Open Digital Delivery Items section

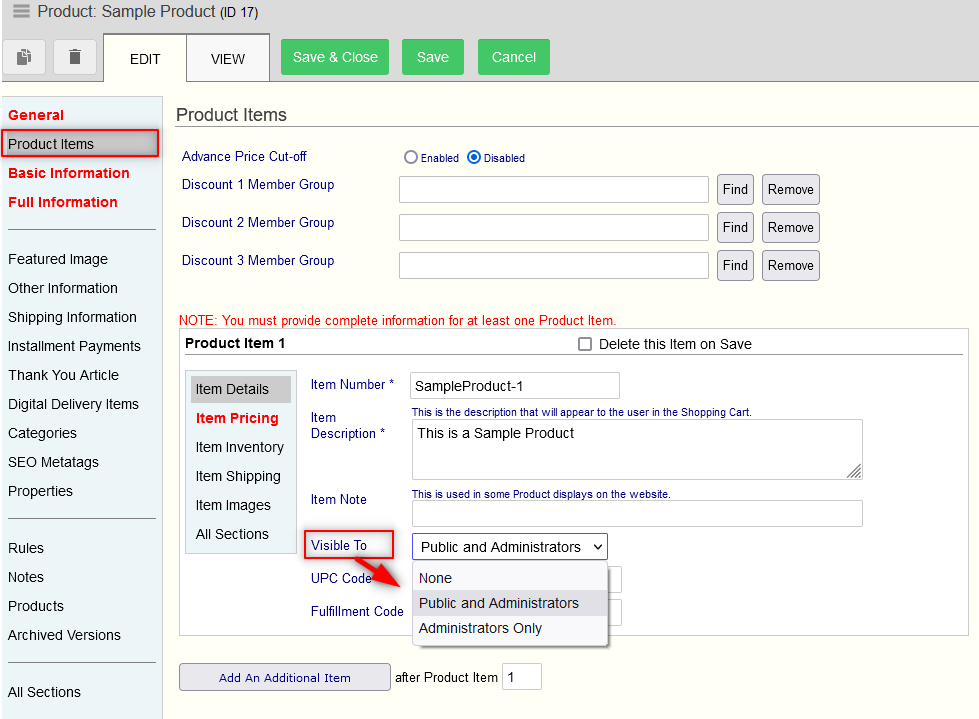[x=74, y=404]
